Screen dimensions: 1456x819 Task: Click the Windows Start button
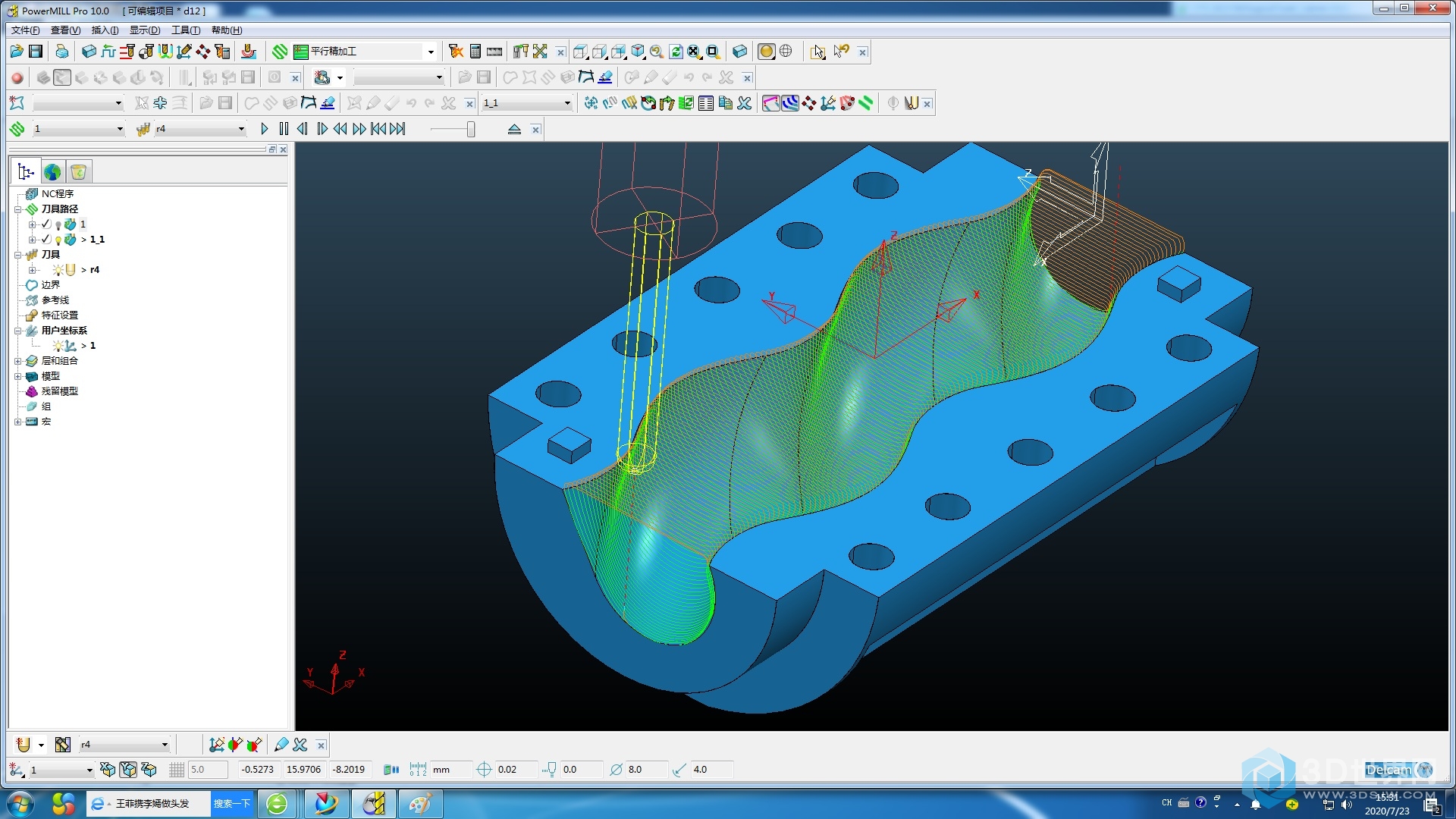tap(20, 804)
